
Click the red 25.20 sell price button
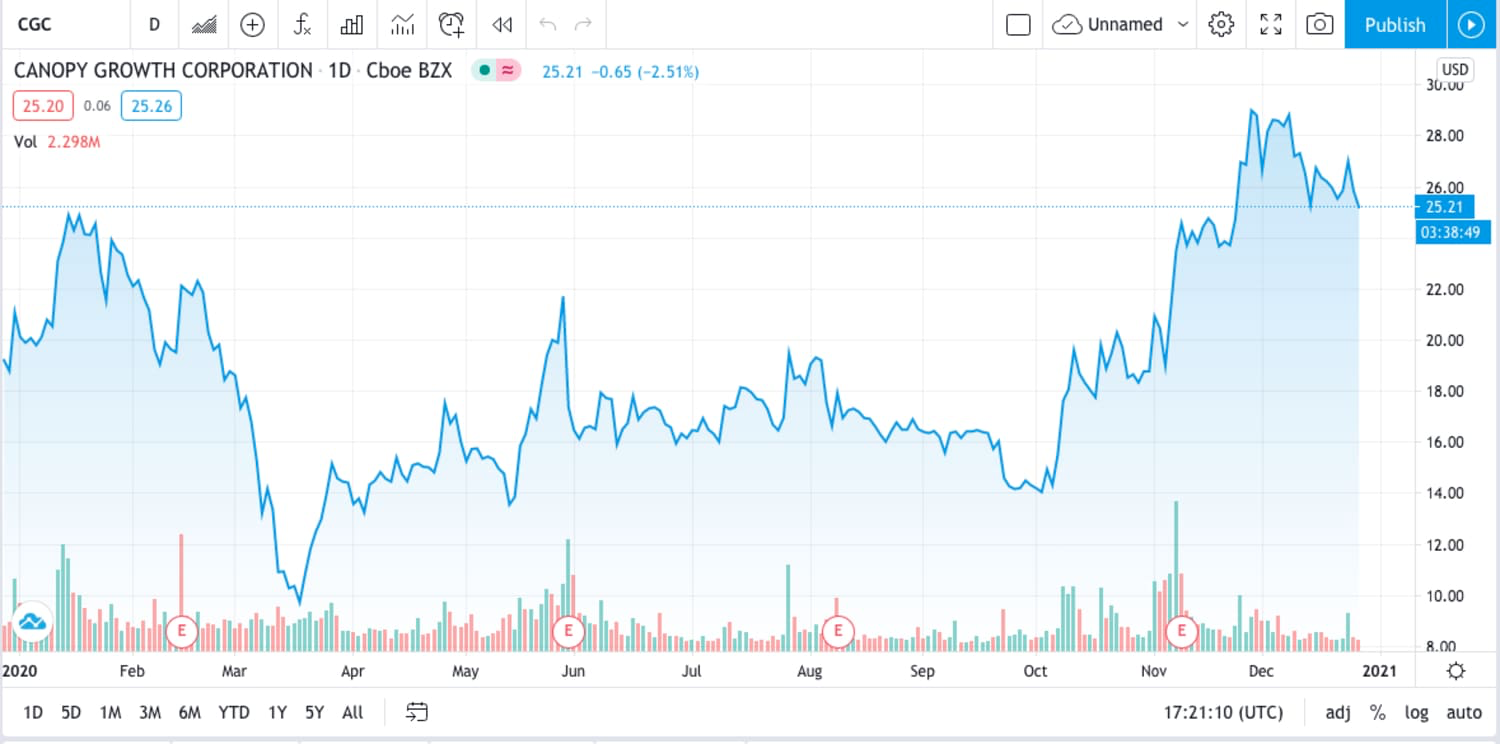point(42,105)
